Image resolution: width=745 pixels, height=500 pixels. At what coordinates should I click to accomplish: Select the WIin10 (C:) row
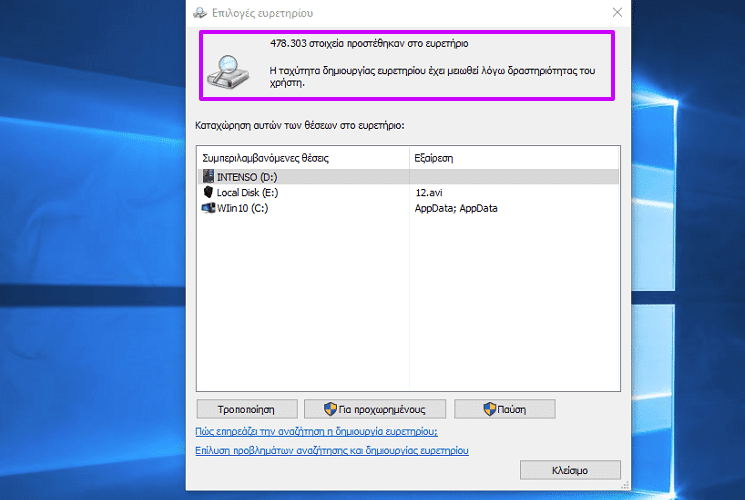408,208
